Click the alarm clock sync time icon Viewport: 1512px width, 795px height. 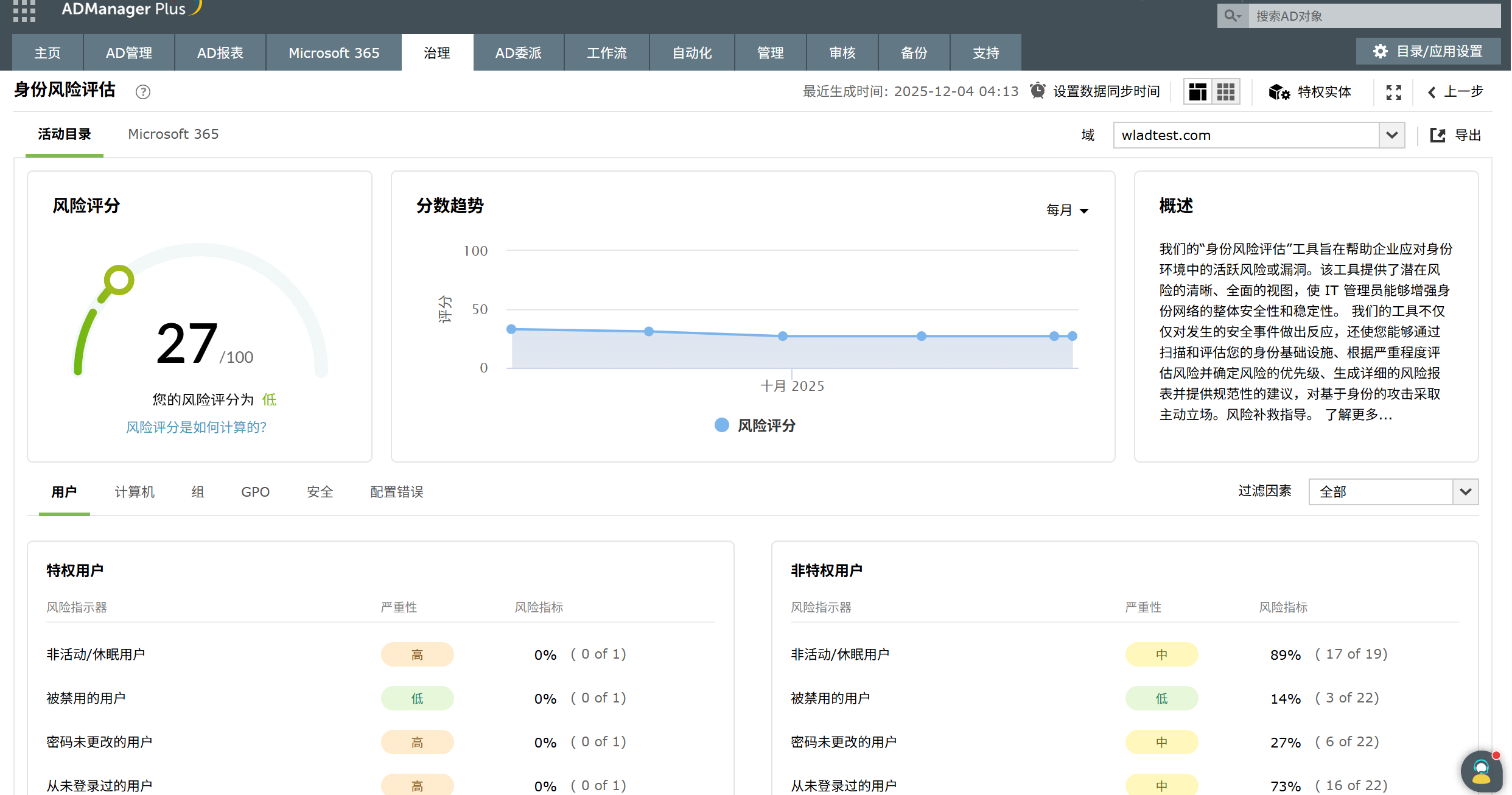pyautogui.click(x=1038, y=91)
